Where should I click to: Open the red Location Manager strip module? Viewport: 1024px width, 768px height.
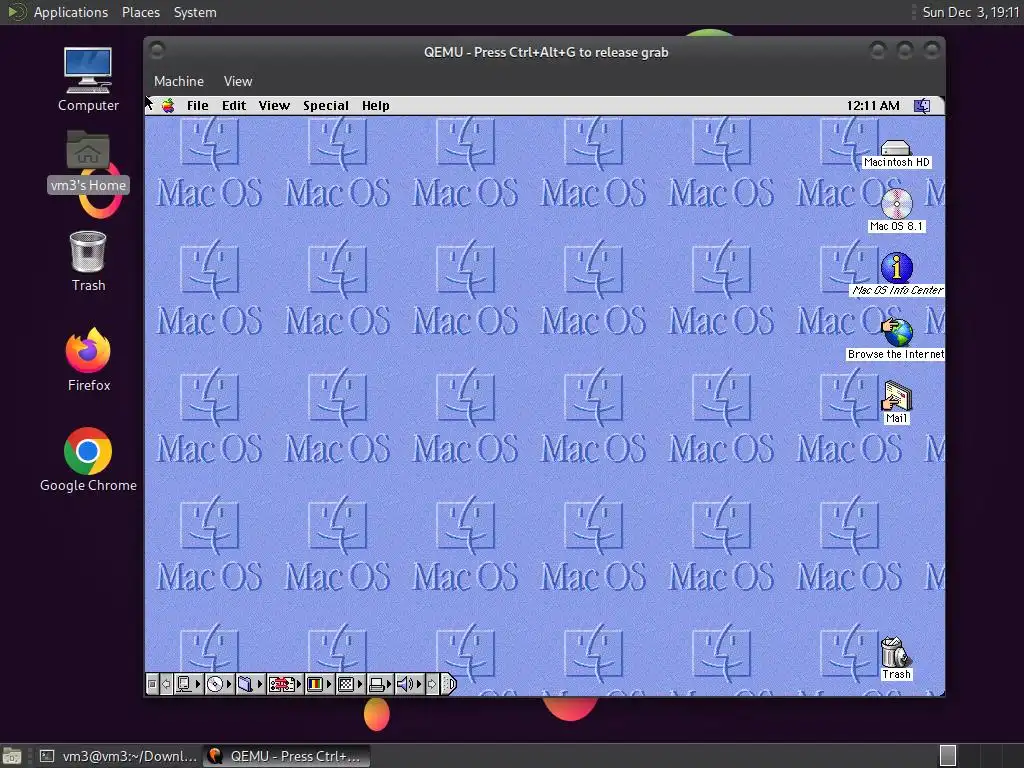(x=285, y=684)
